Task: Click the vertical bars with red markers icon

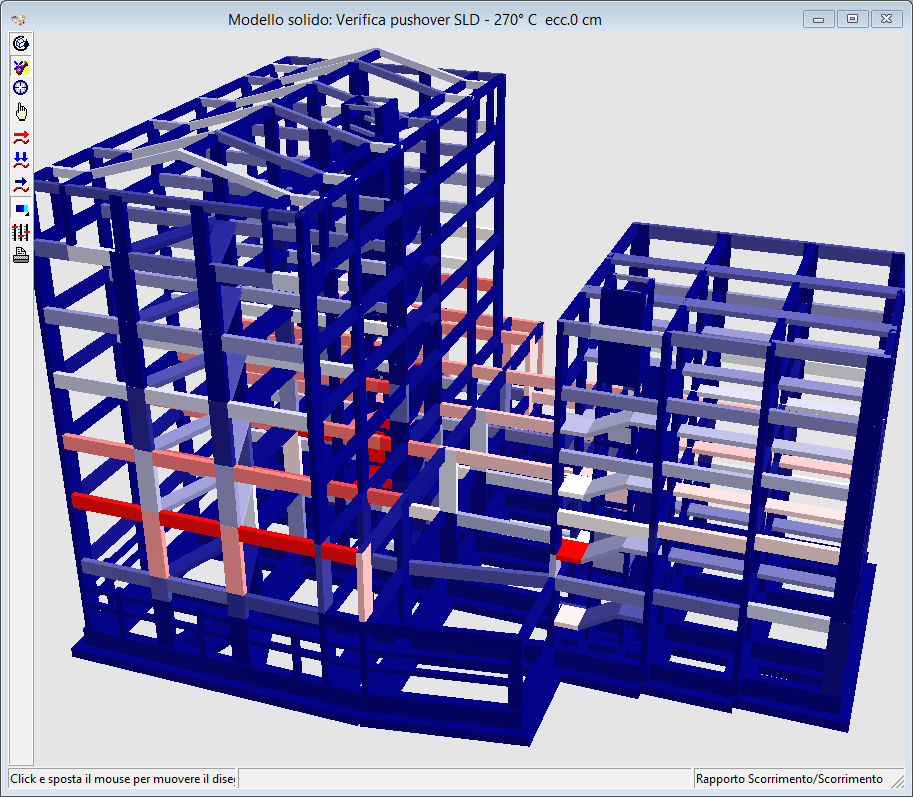Action: tap(20, 232)
